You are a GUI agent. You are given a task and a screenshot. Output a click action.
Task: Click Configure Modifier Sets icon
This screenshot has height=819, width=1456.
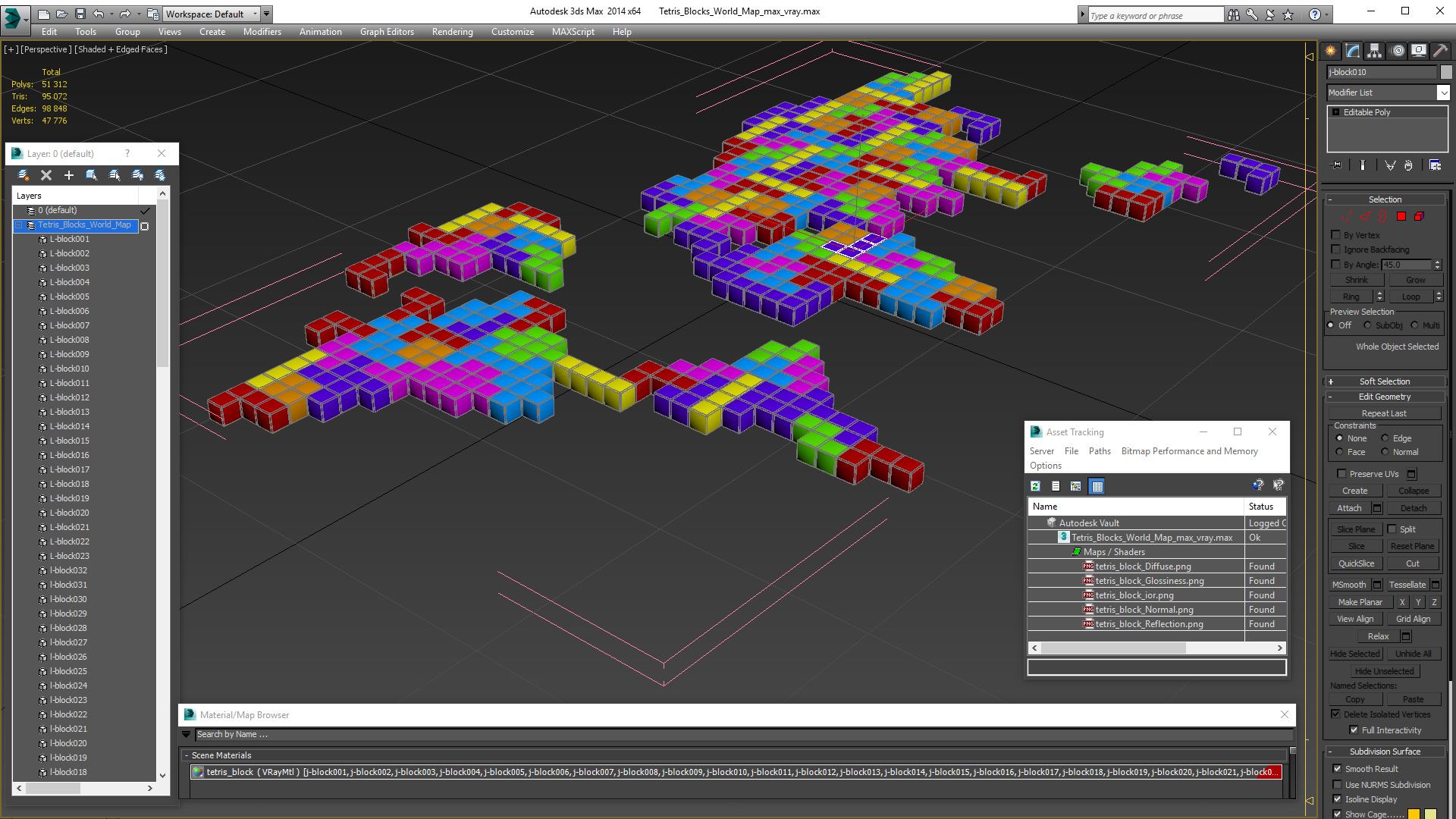[1436, 165]
